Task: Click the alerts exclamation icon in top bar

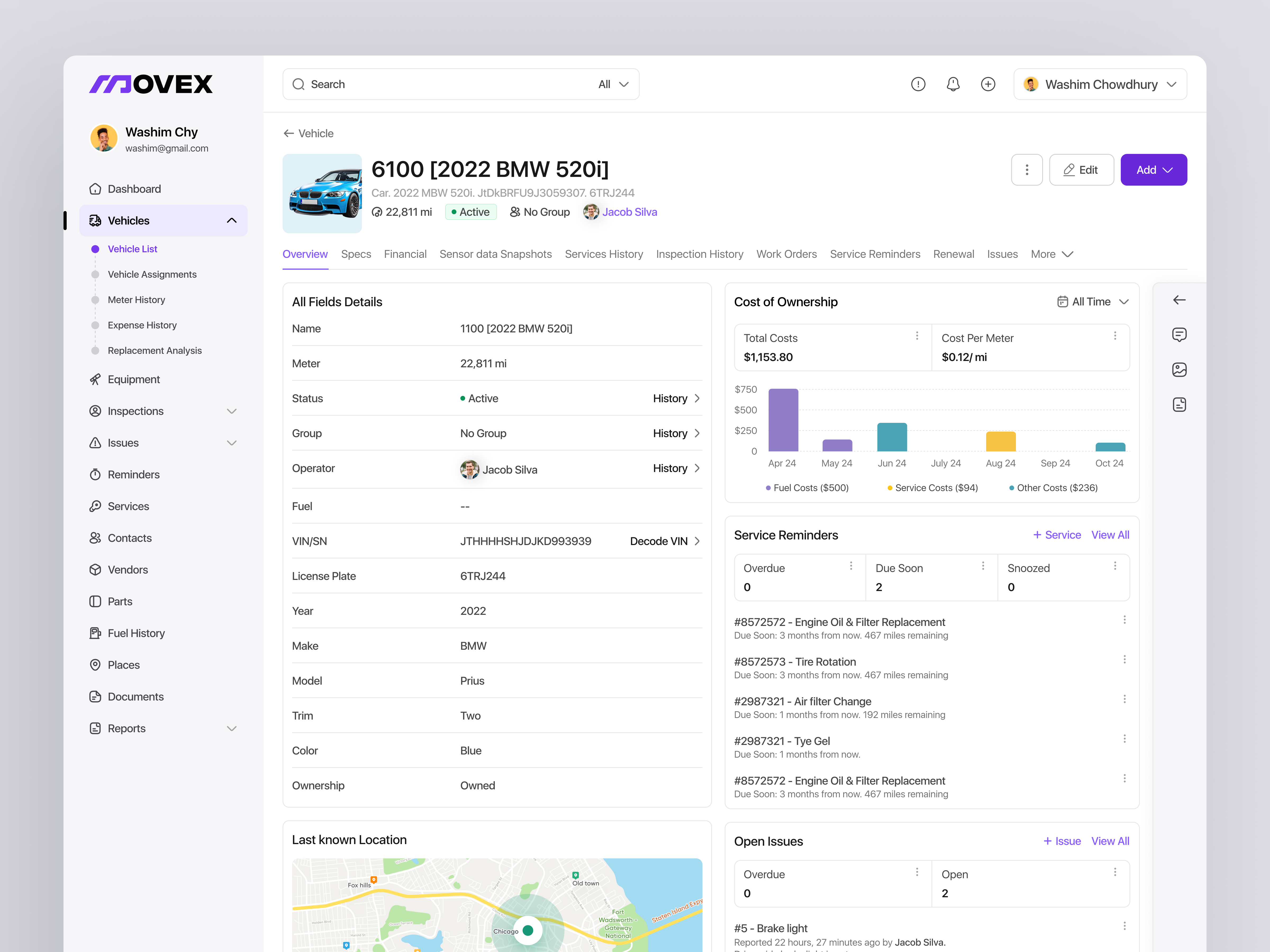Action: click(x=918, y=84)
